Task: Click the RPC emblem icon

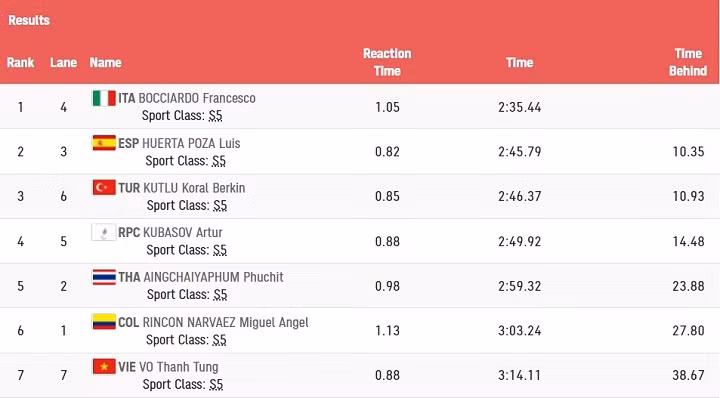Action: coord(104,232)
